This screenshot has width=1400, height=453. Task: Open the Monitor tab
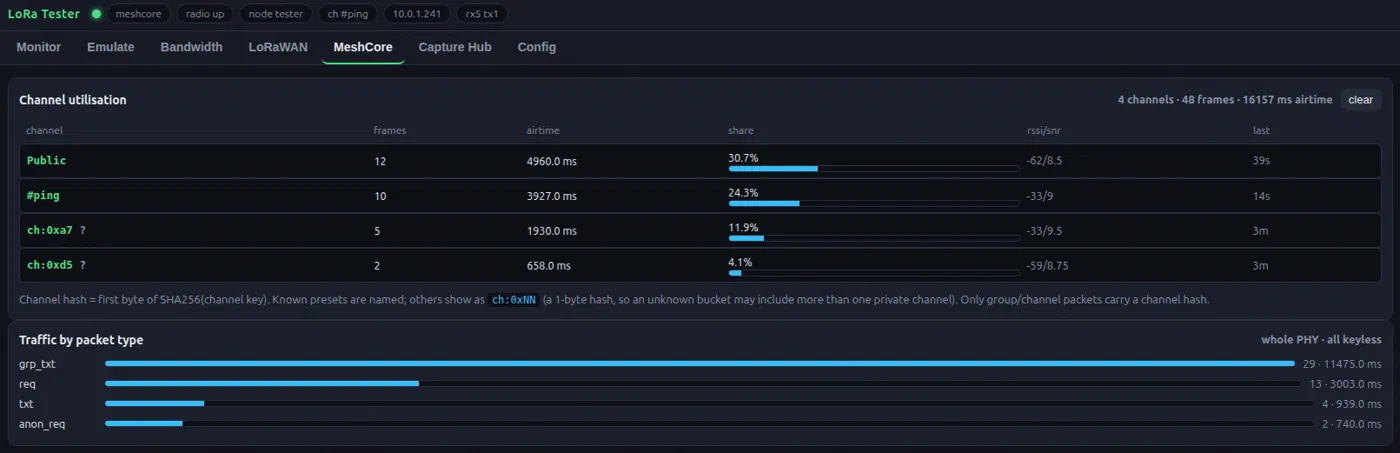click(x=39, y=47)
